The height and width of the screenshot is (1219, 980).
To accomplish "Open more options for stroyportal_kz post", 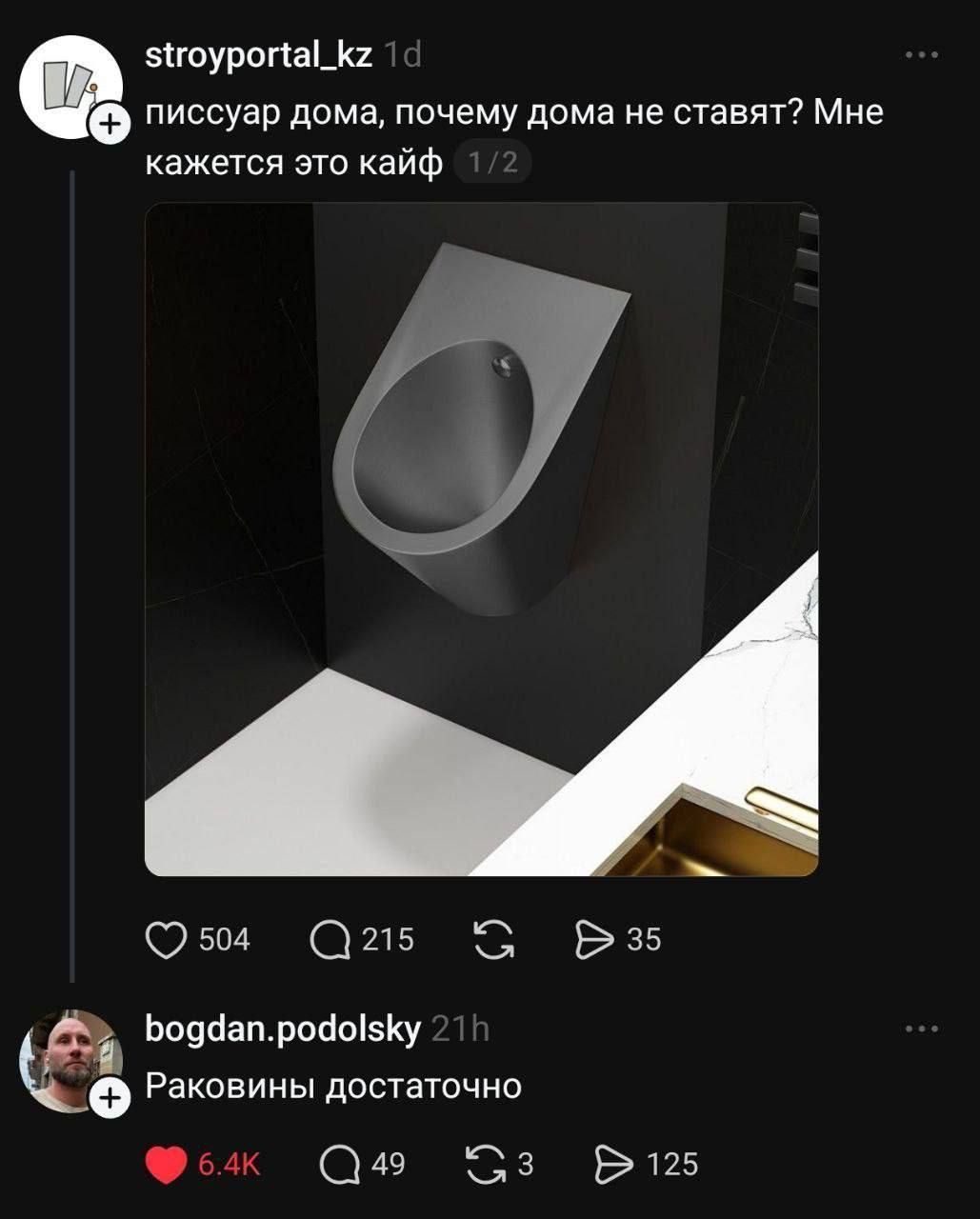I will [921, 55].
